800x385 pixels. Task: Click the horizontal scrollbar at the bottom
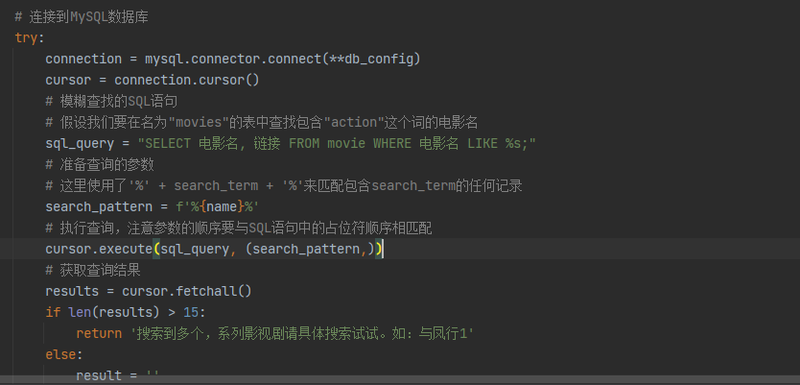400,380
